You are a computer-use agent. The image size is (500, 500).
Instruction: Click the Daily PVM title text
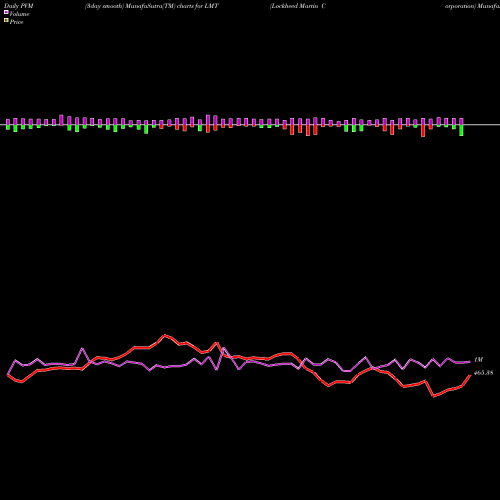[19, 6]
